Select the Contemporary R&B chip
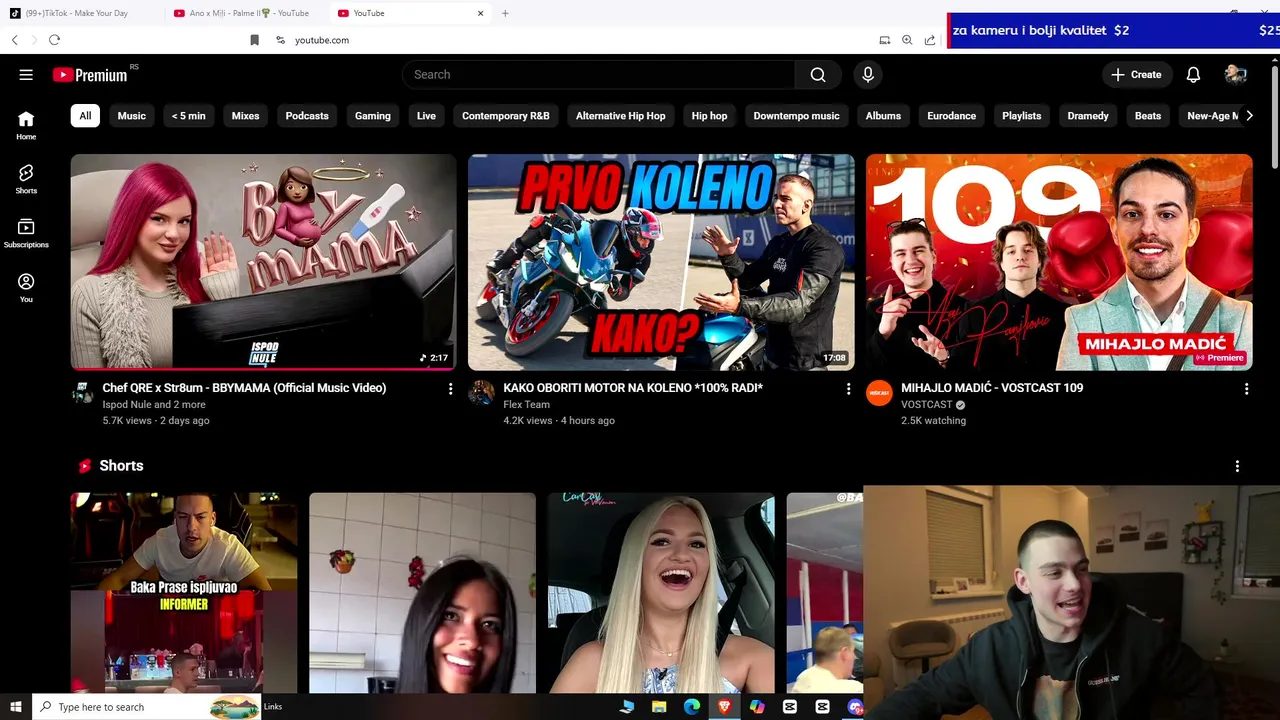The width and height of the screenshot is (1280, 720). 505,116
